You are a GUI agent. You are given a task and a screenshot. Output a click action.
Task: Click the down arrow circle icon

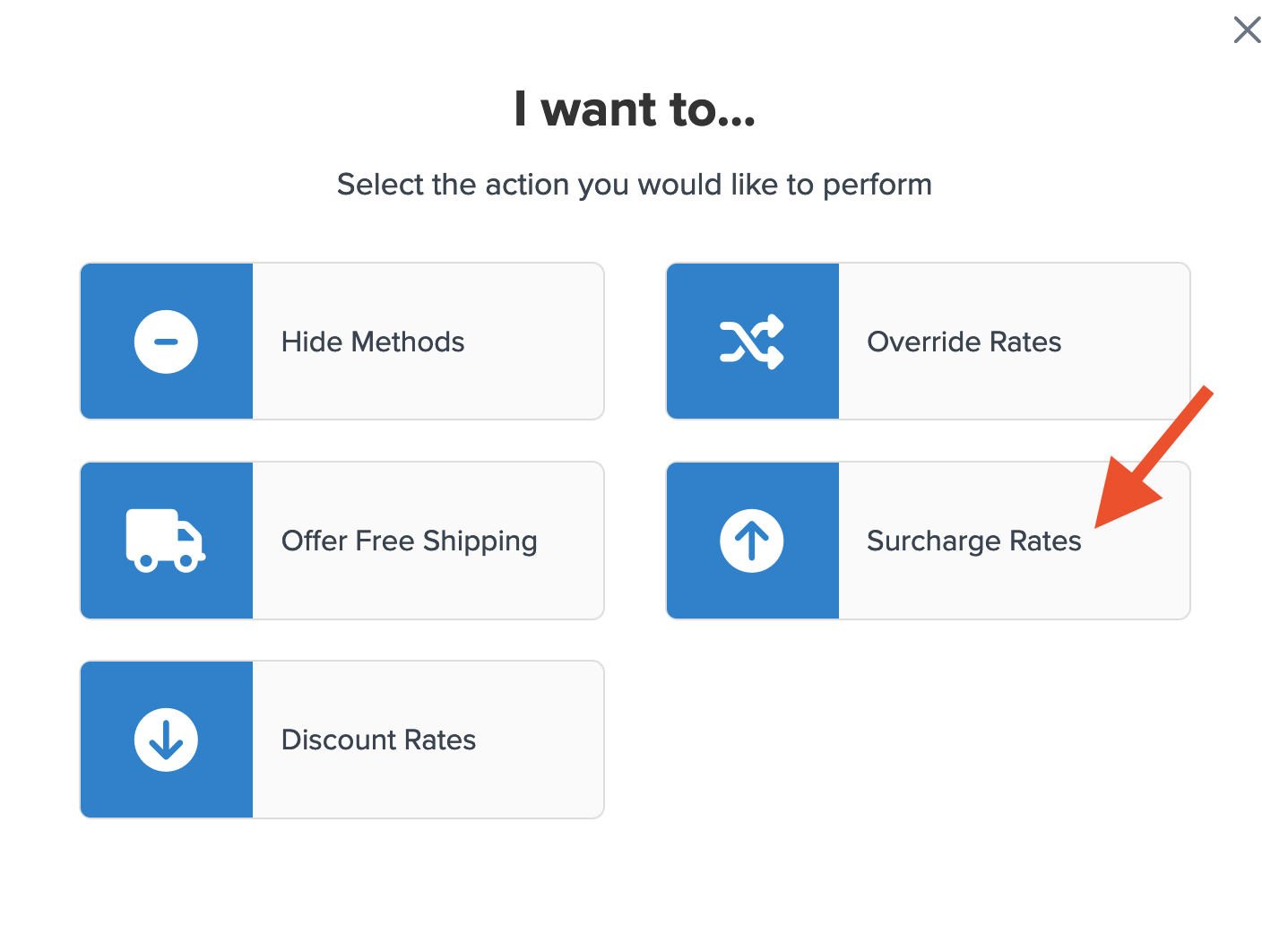point(166,740)
